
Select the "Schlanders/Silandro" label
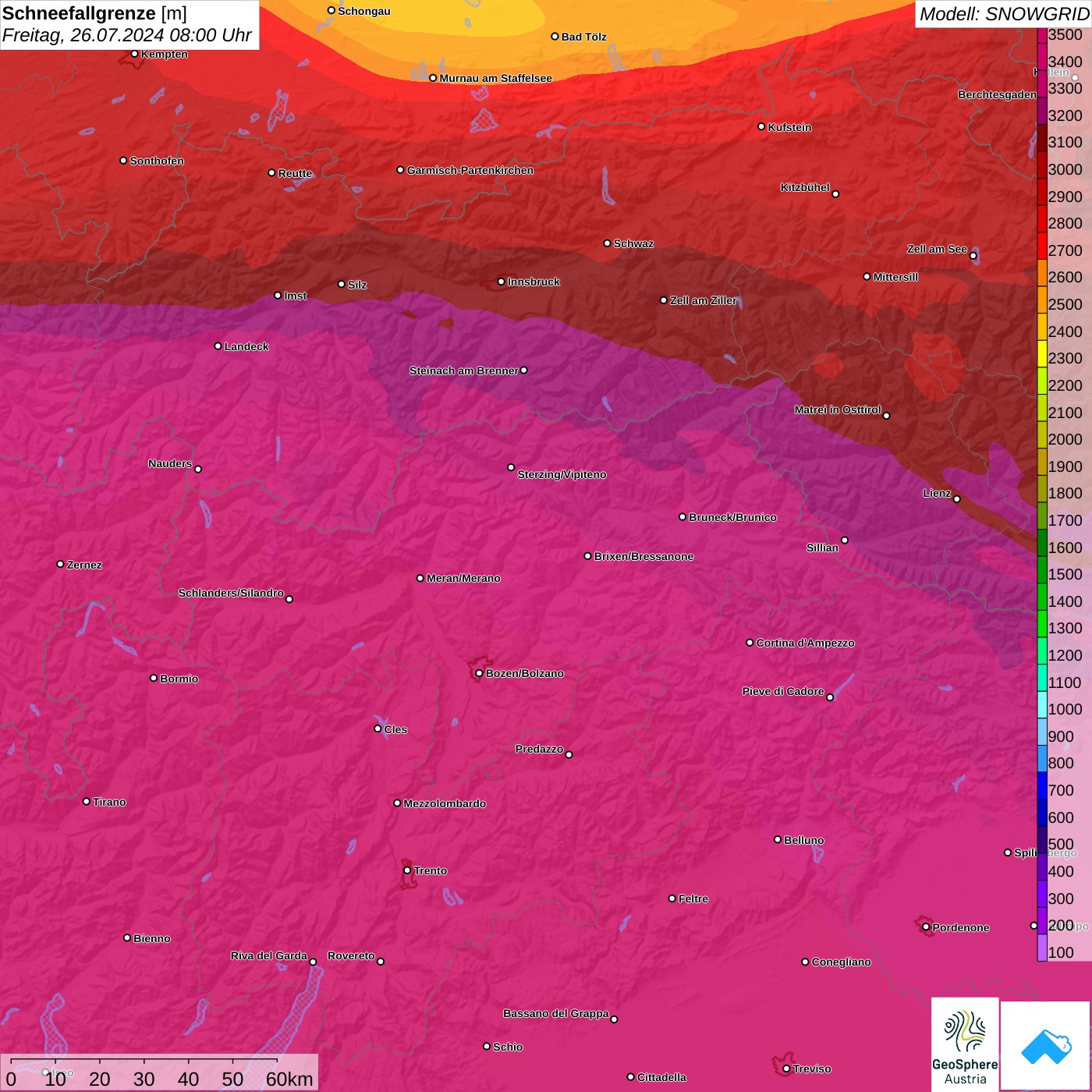(231, 593)
